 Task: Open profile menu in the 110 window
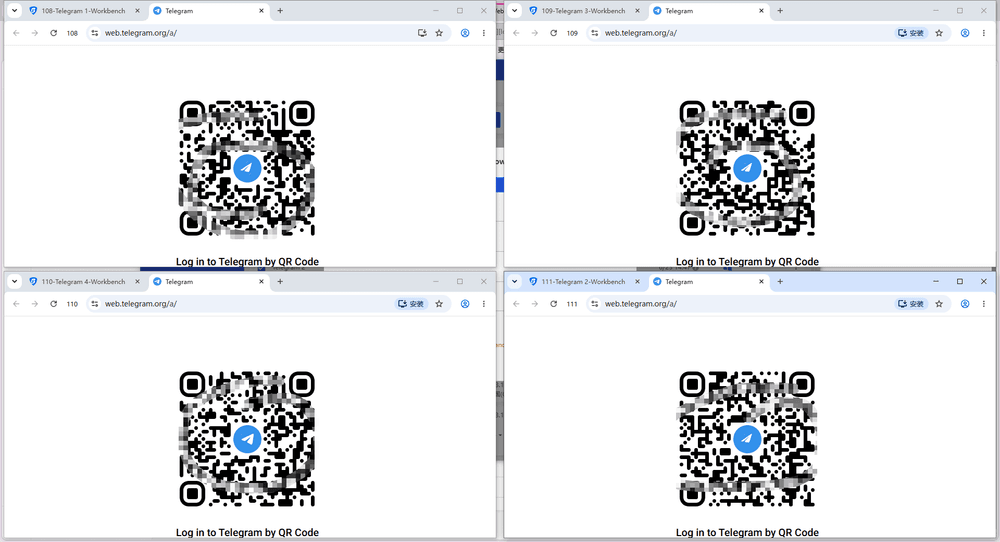click(x=465, y=304)
